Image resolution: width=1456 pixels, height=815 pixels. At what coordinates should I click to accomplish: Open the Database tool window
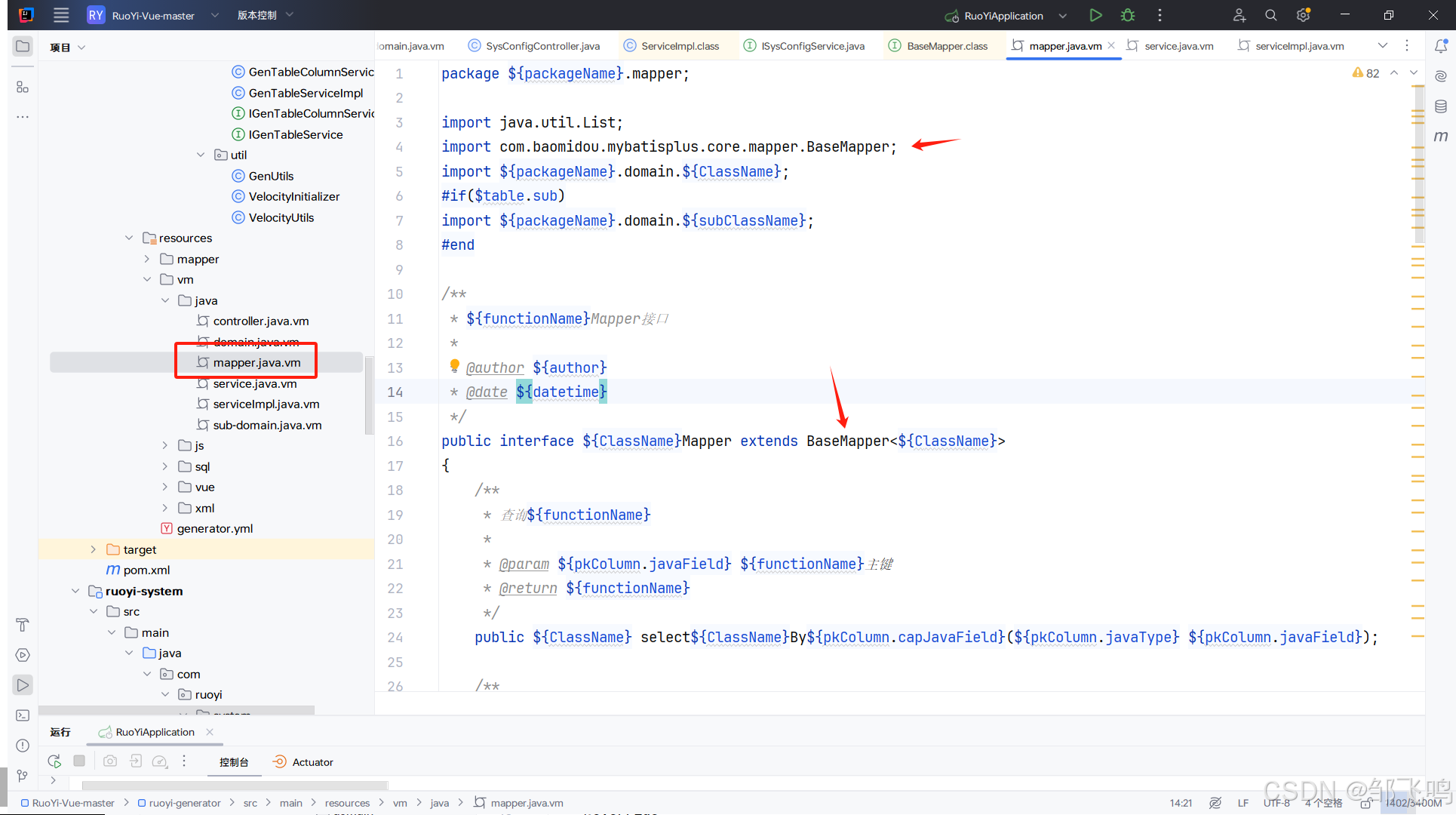click(x=1440, y=106)
